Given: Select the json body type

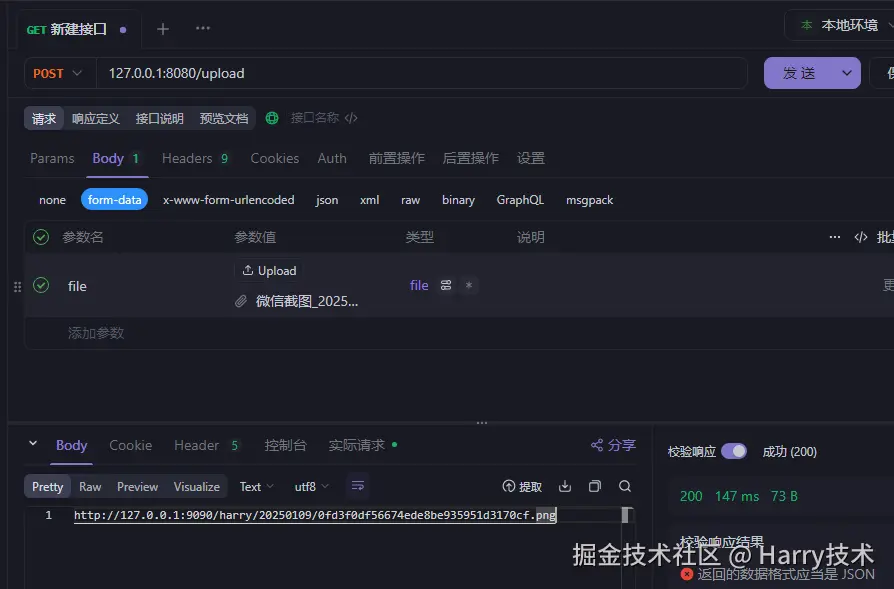Looking at the screenshot, I should coord(327,200).
